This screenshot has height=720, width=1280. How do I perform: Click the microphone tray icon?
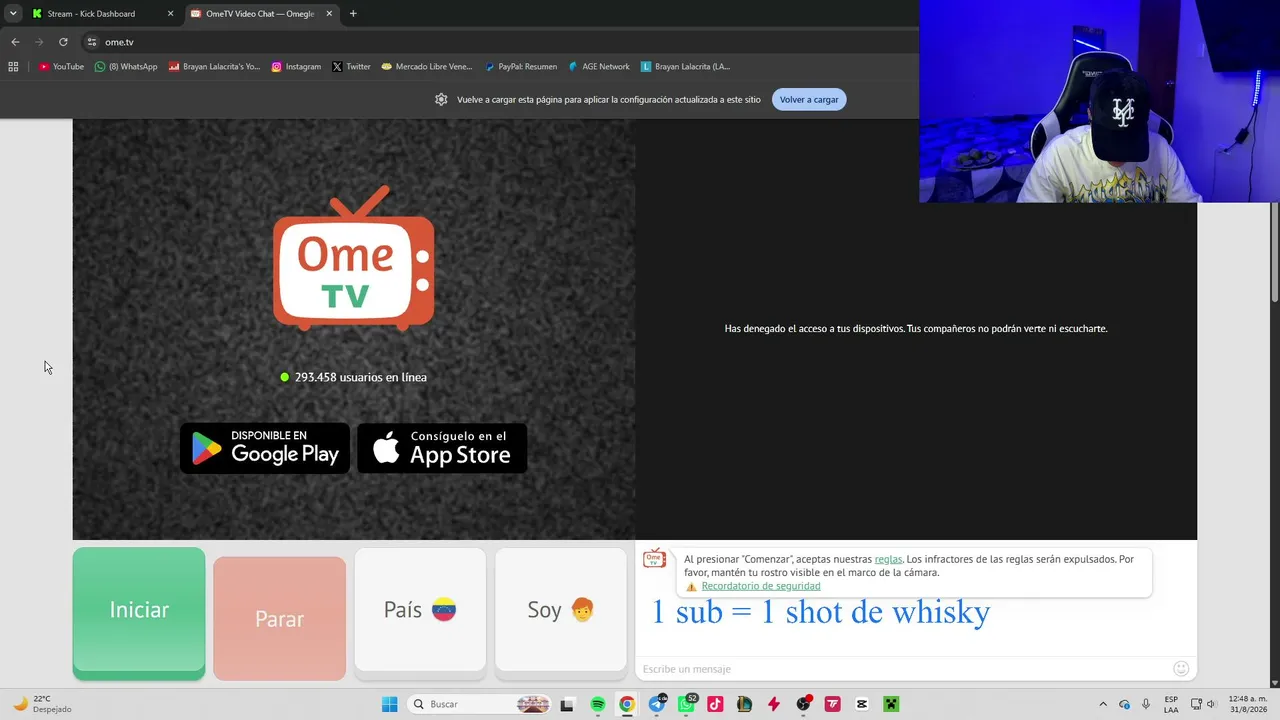point(1146,704)
